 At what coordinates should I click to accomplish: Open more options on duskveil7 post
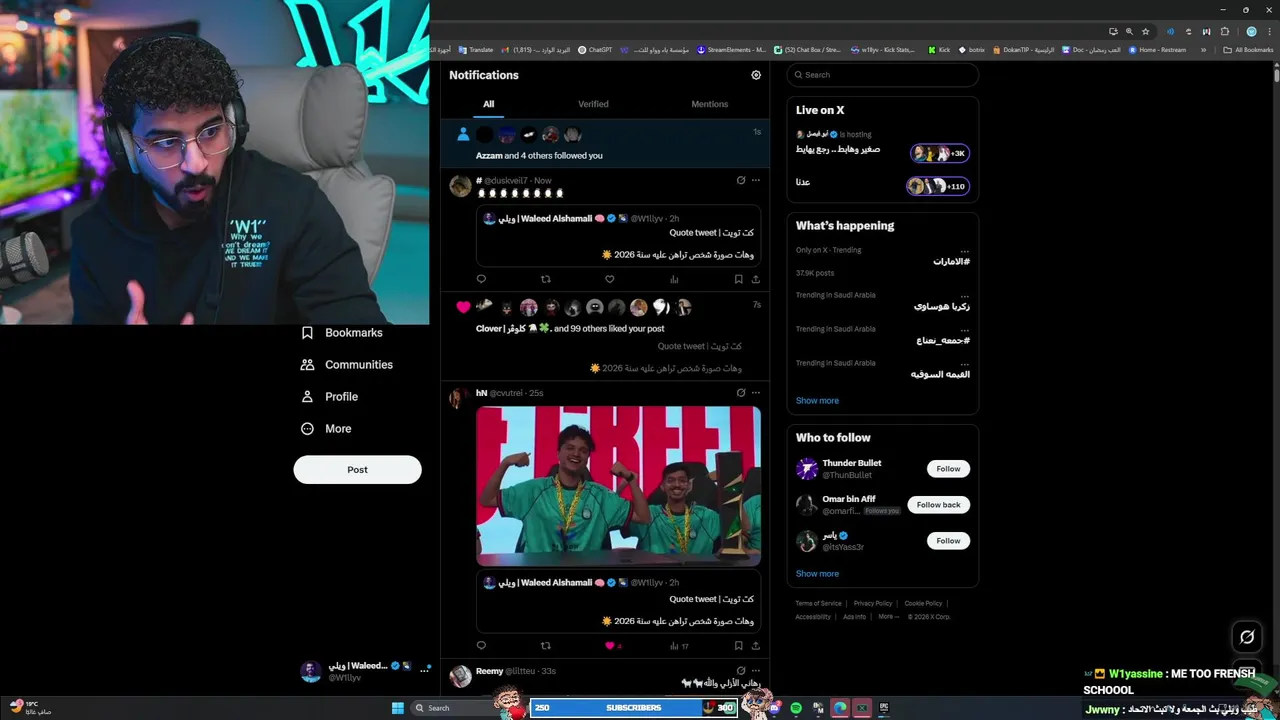point(755,181)
